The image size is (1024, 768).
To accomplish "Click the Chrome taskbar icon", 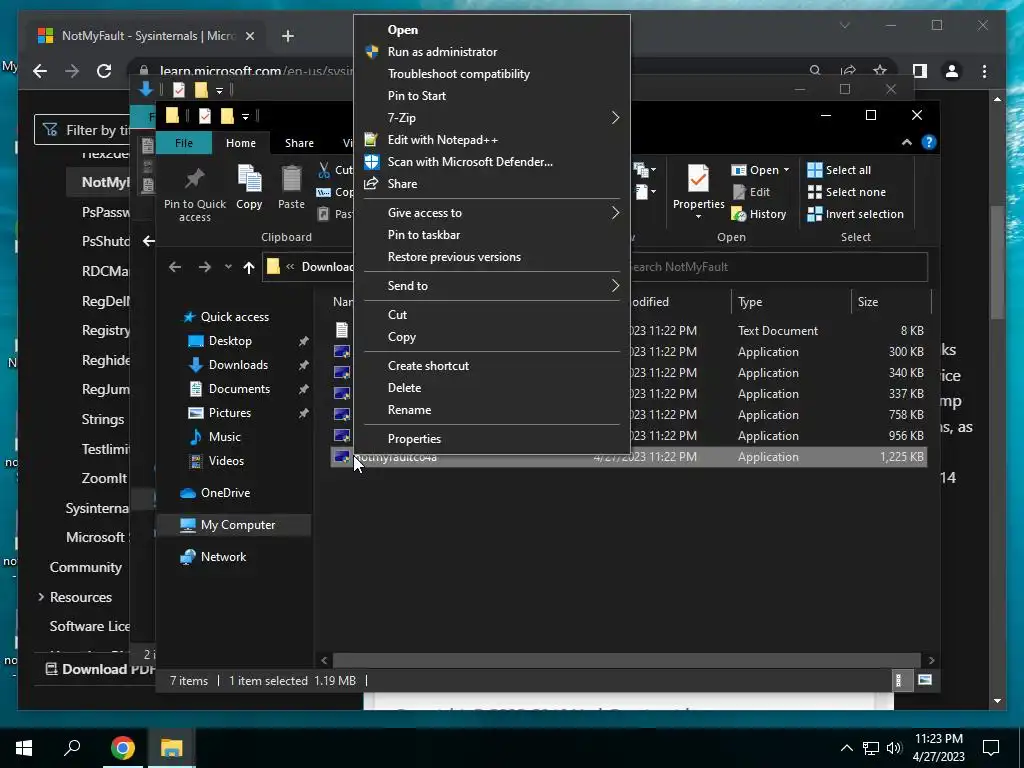I will (122, 748).
